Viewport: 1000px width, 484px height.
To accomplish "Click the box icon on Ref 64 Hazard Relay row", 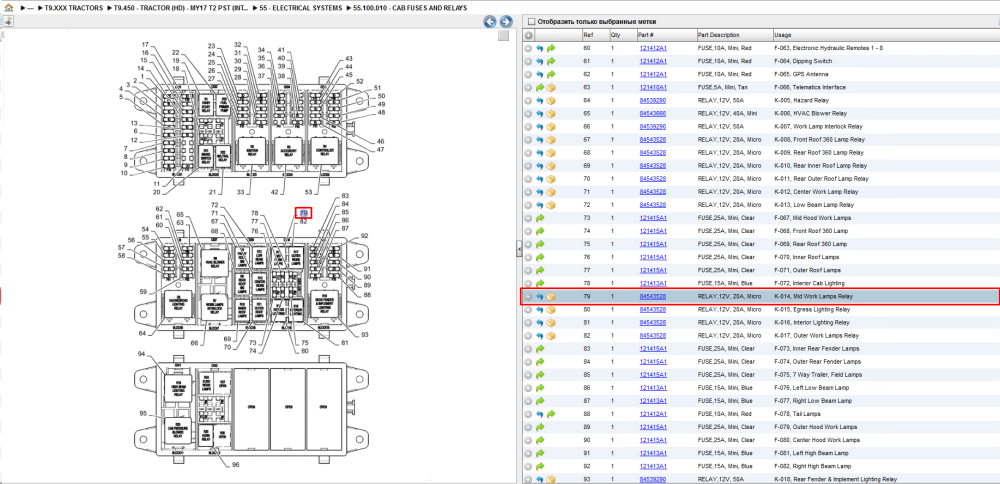I will (551, 101).
